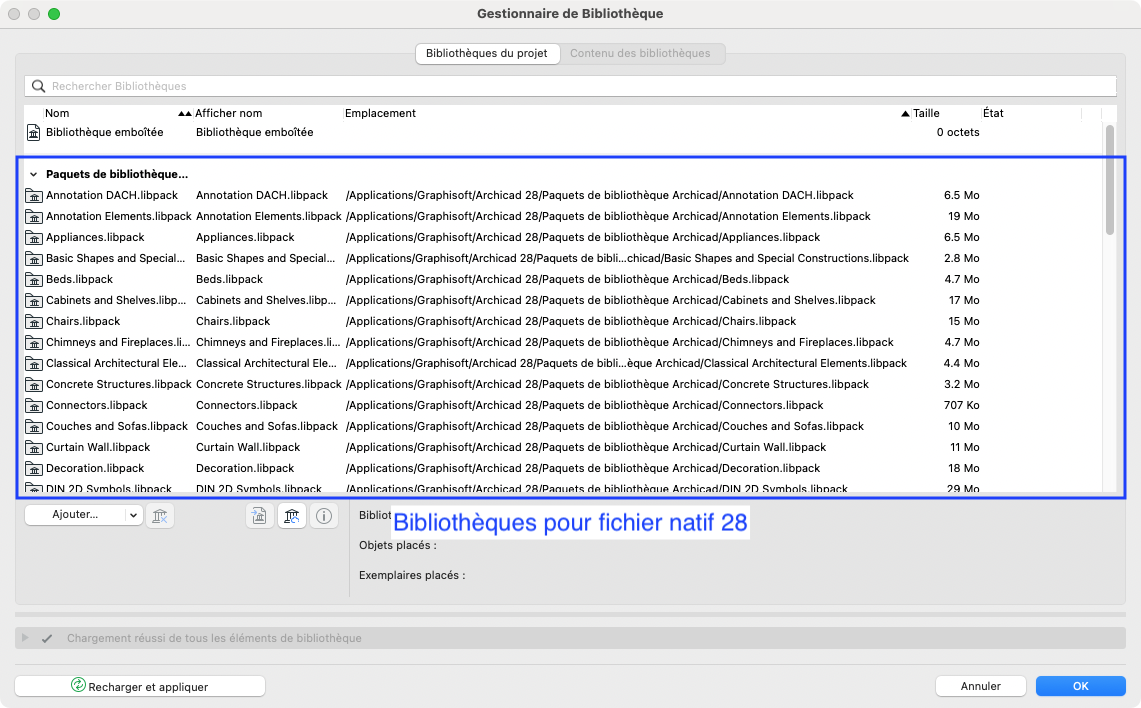1141x708 pixels.
Task: Click the 18 Mo size of Decoration
Action: click(963, 469)
